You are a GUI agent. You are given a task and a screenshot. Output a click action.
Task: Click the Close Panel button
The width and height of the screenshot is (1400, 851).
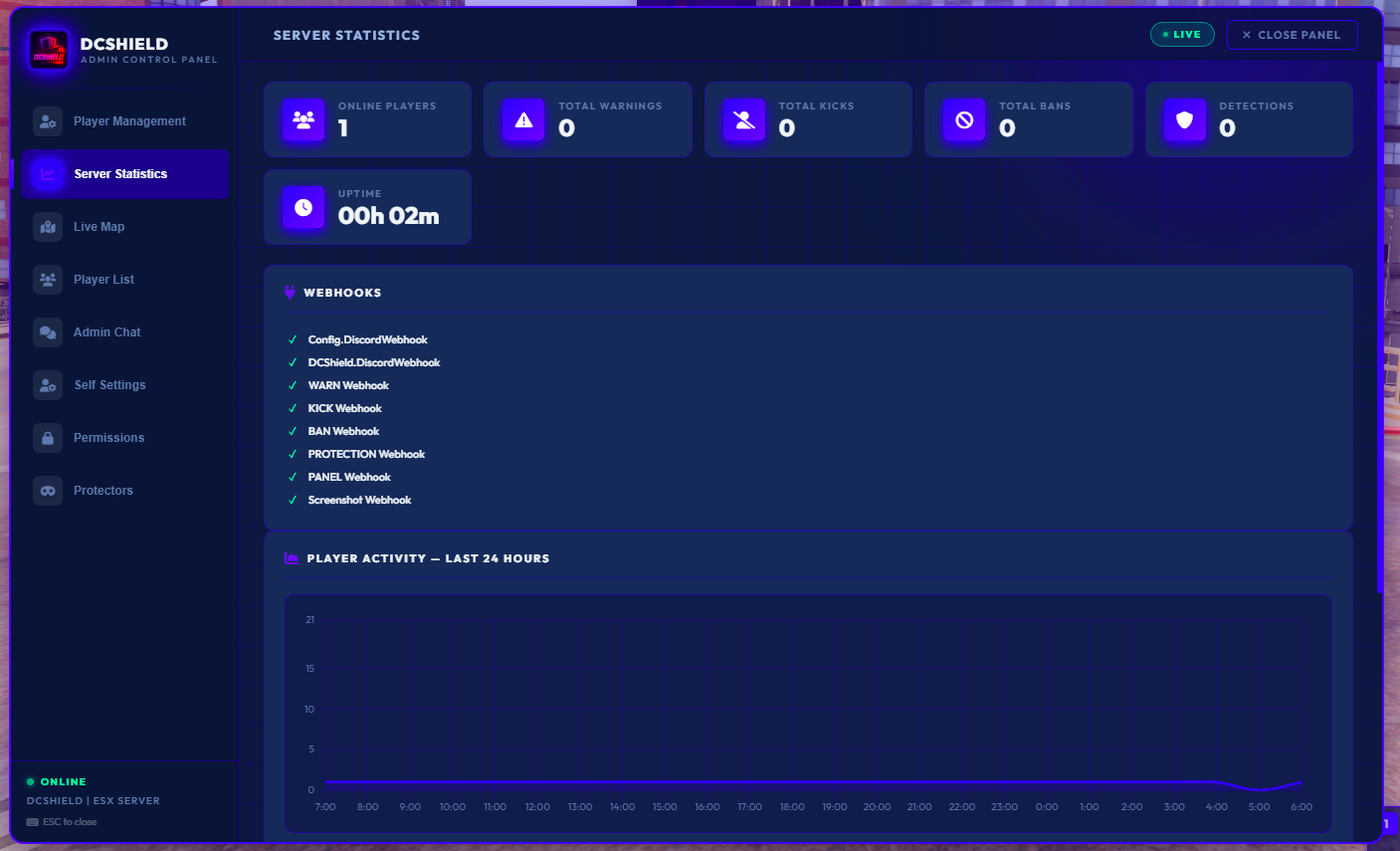pos(1292,35)
